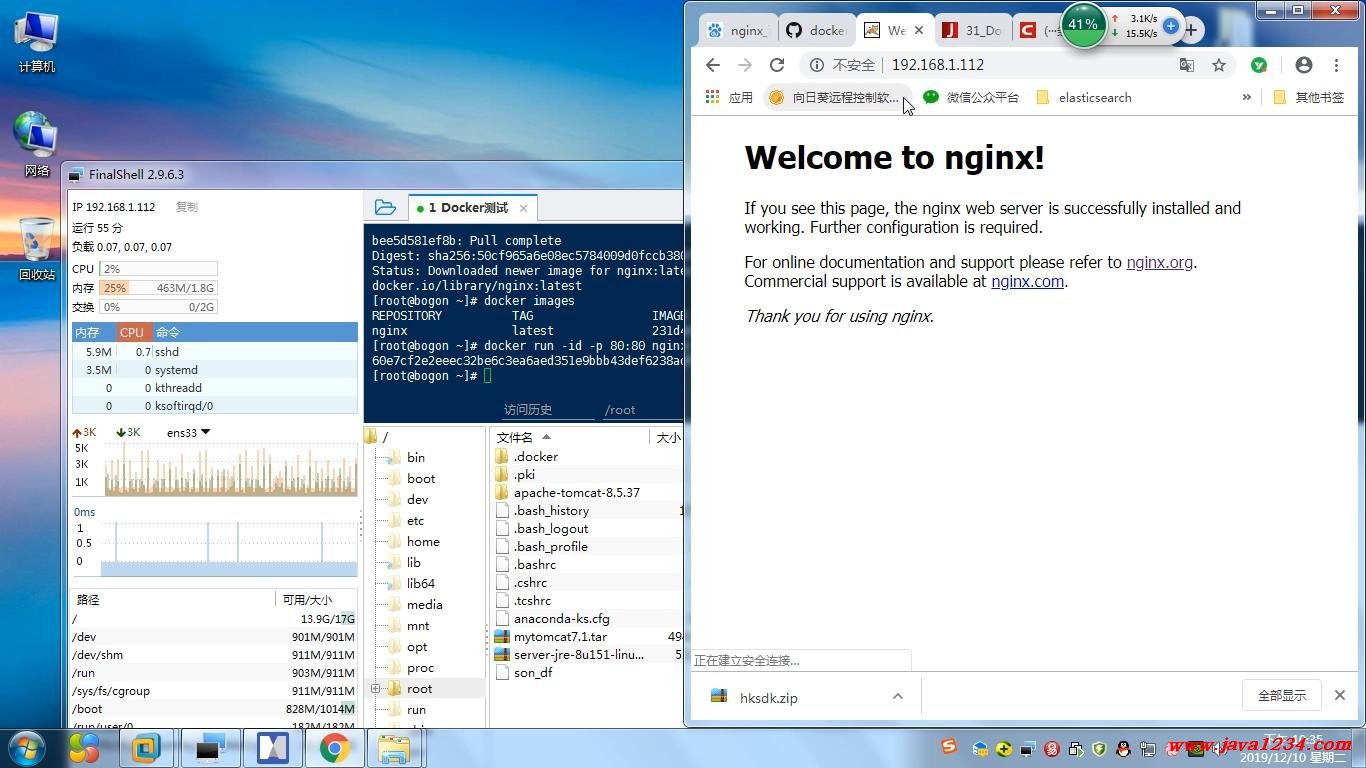The width and height of the screenshot is (1366, 768).
Task: Click the translate page icon in address bar
Action: click(x=1186, y=65)
